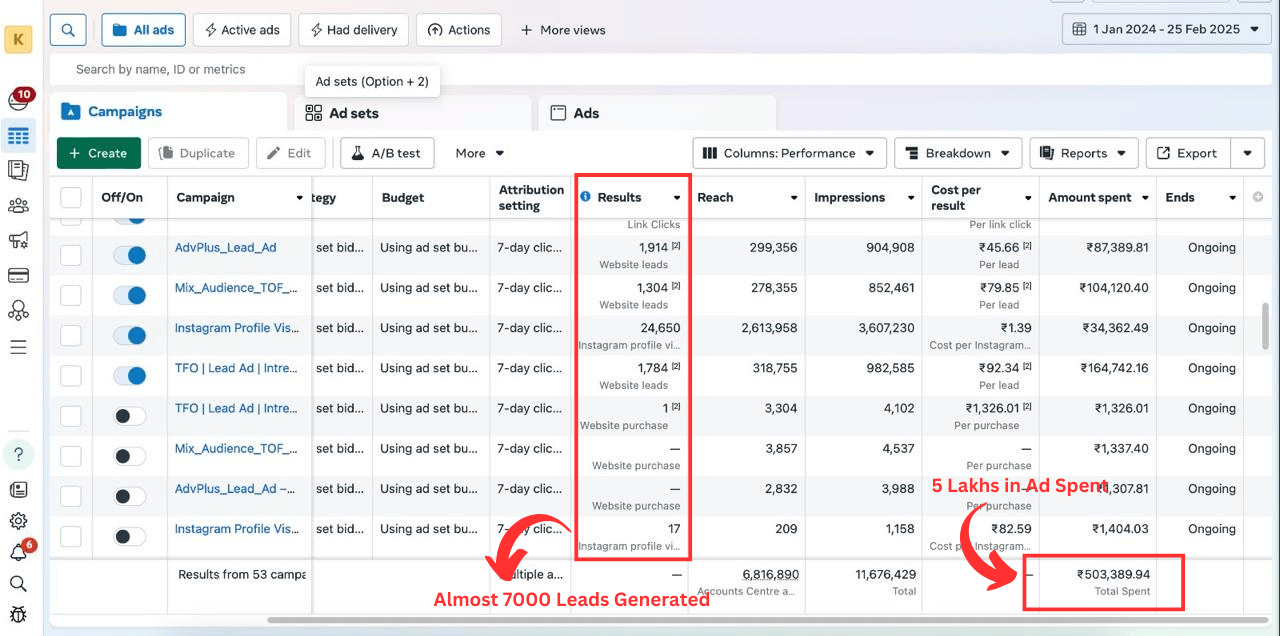Click the search by name, ID or metrics field
Screen dimensions: 1280x636
click(x=400, y=69)
